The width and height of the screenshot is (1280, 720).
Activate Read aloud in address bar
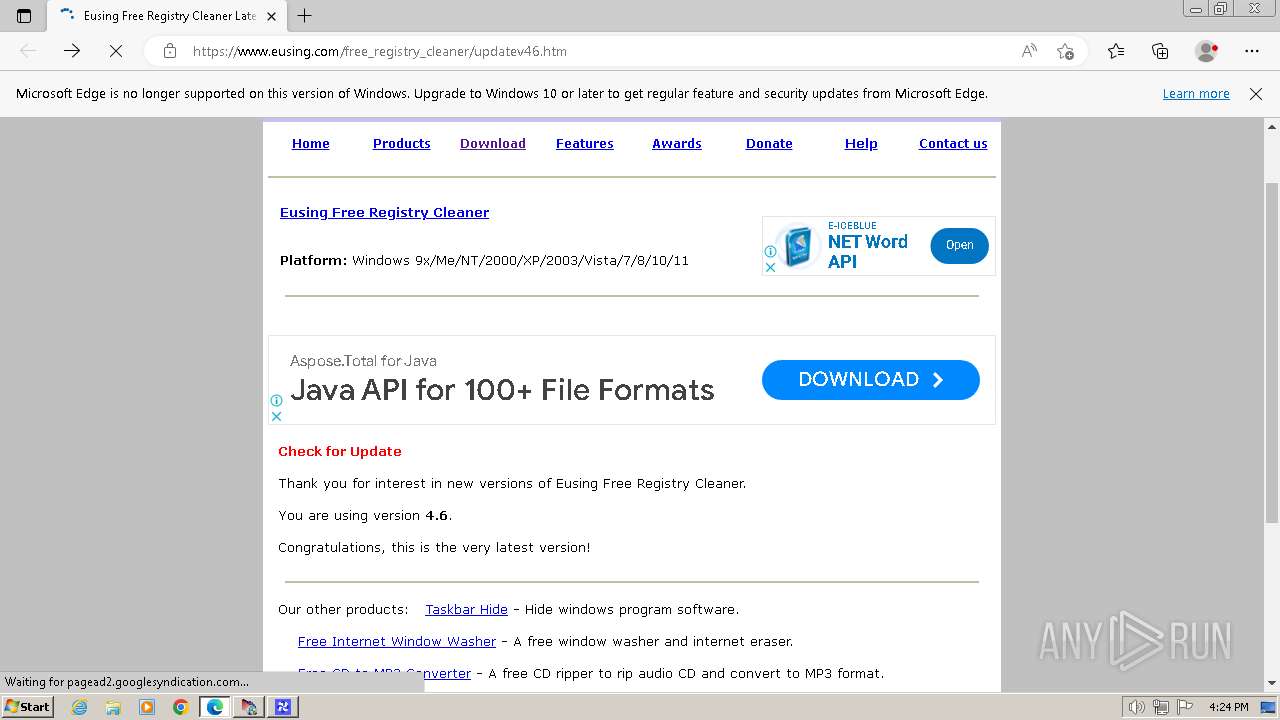[1029, 51]
